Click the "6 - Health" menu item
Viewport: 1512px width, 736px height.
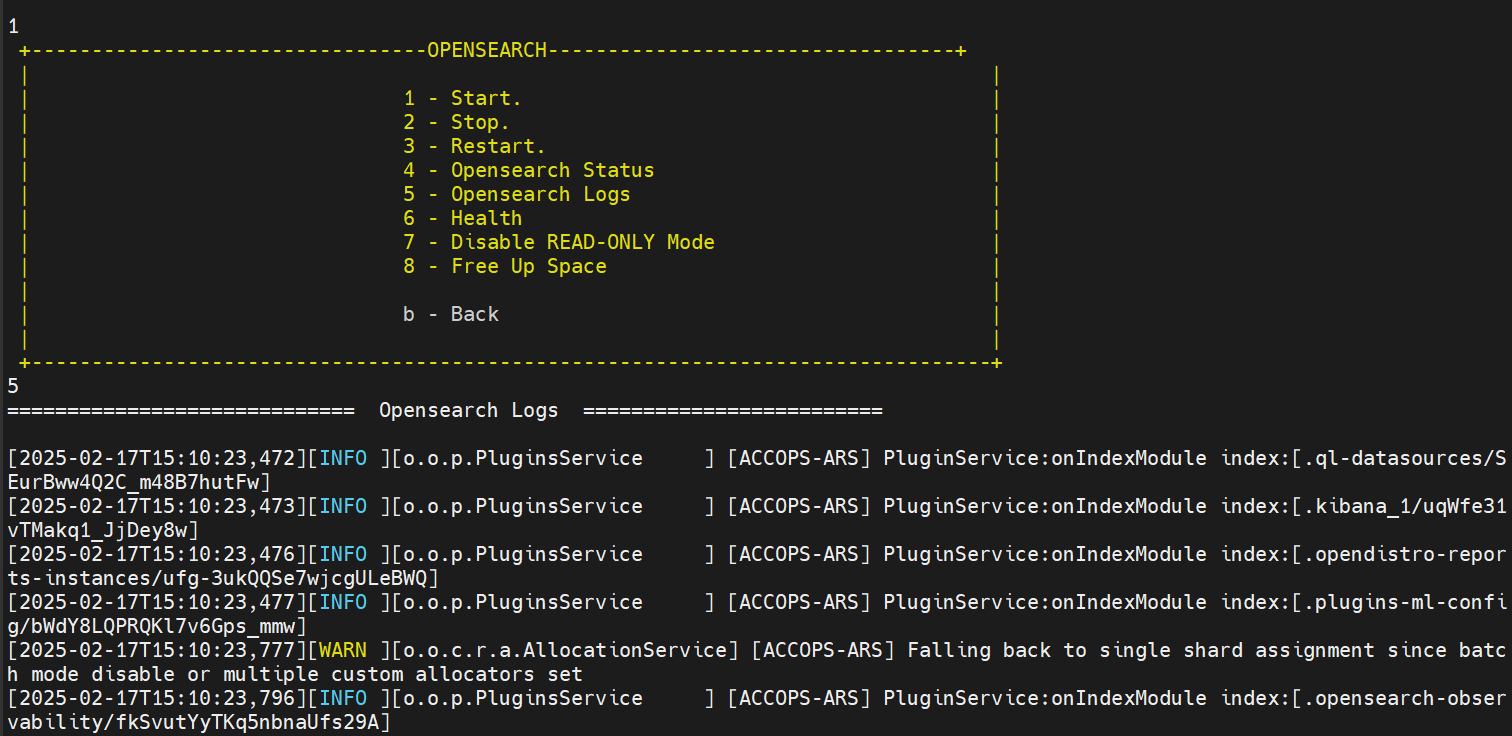(462, 218)
